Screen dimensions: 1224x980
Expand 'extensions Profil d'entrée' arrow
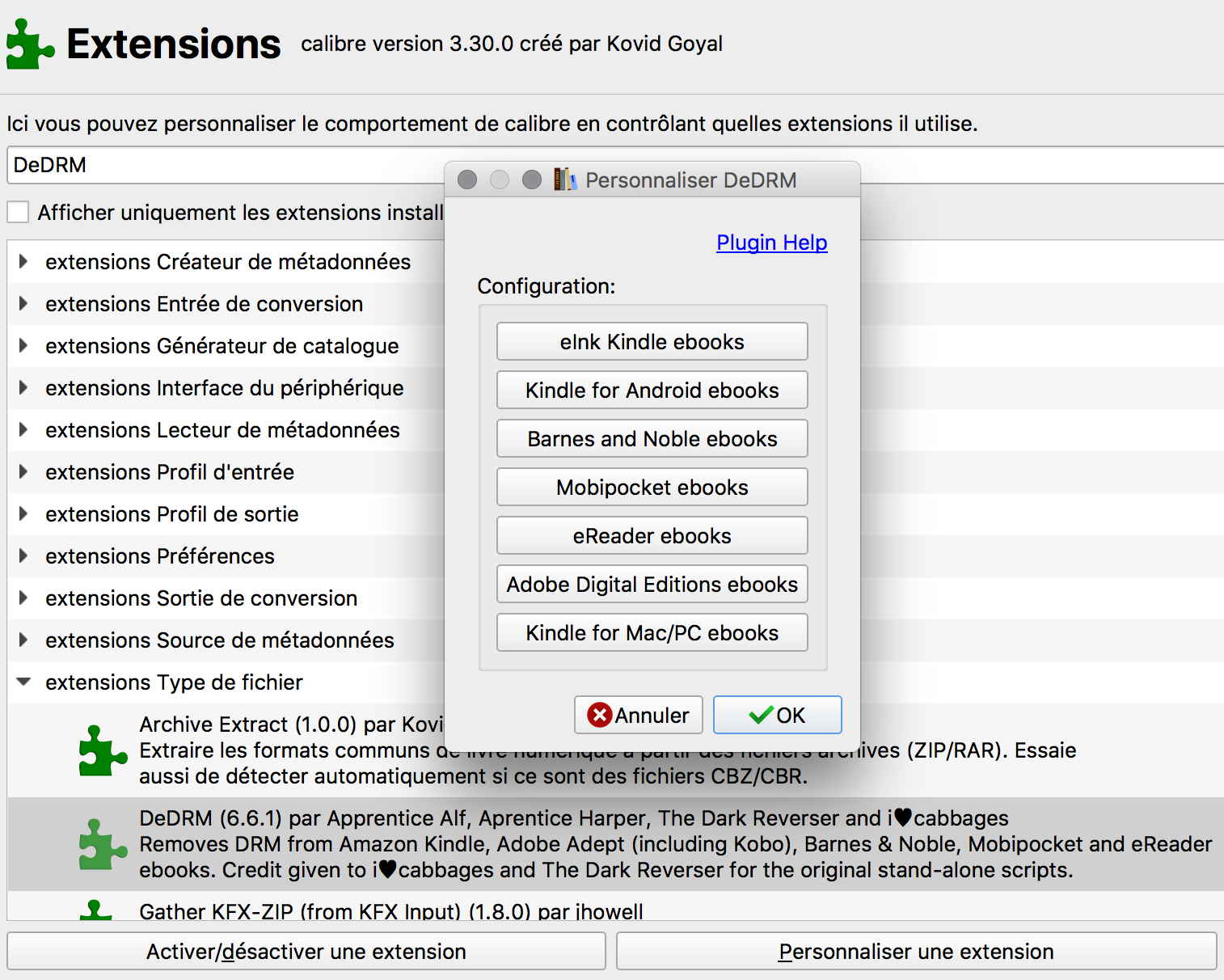coord(23,471)
